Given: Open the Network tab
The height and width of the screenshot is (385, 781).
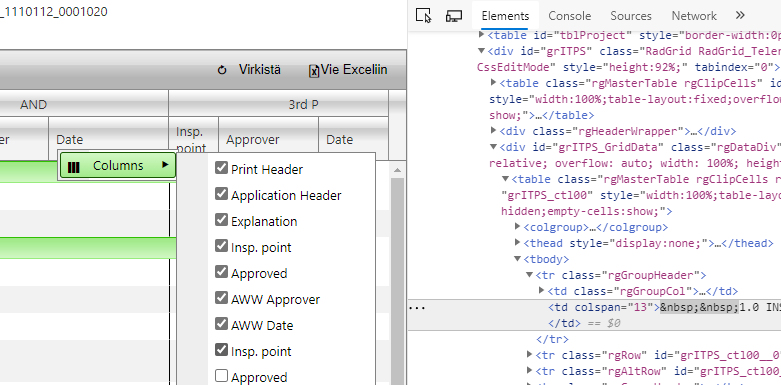Looking at the screenshot, I should tap(694, 15).
